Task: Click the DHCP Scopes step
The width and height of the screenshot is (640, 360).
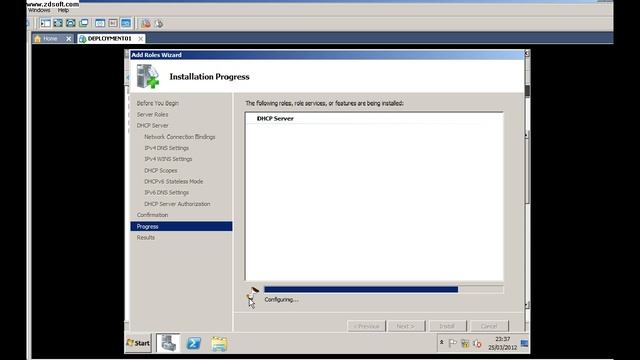Action: coord(161,171)
